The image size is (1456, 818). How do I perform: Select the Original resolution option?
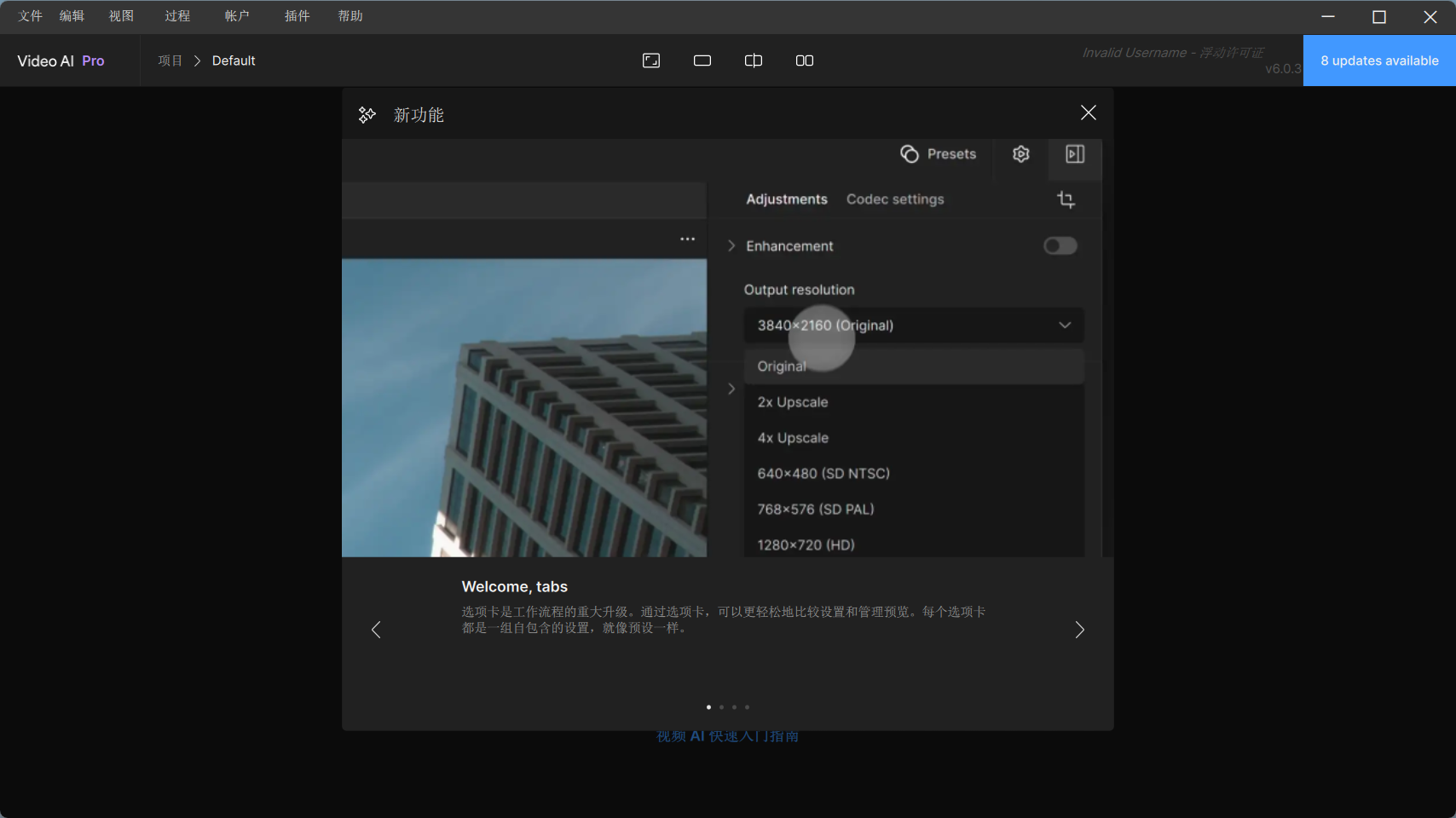tap(914, 366)
